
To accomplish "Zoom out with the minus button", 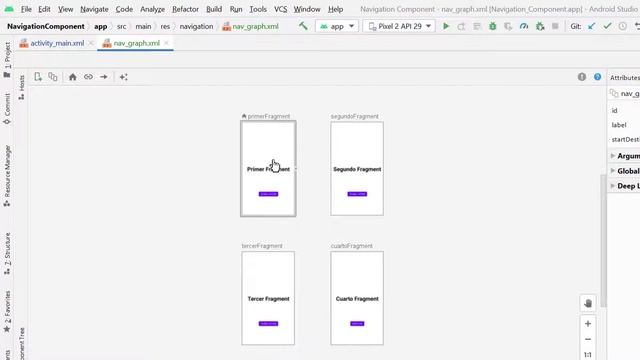I will pos(588,339).
